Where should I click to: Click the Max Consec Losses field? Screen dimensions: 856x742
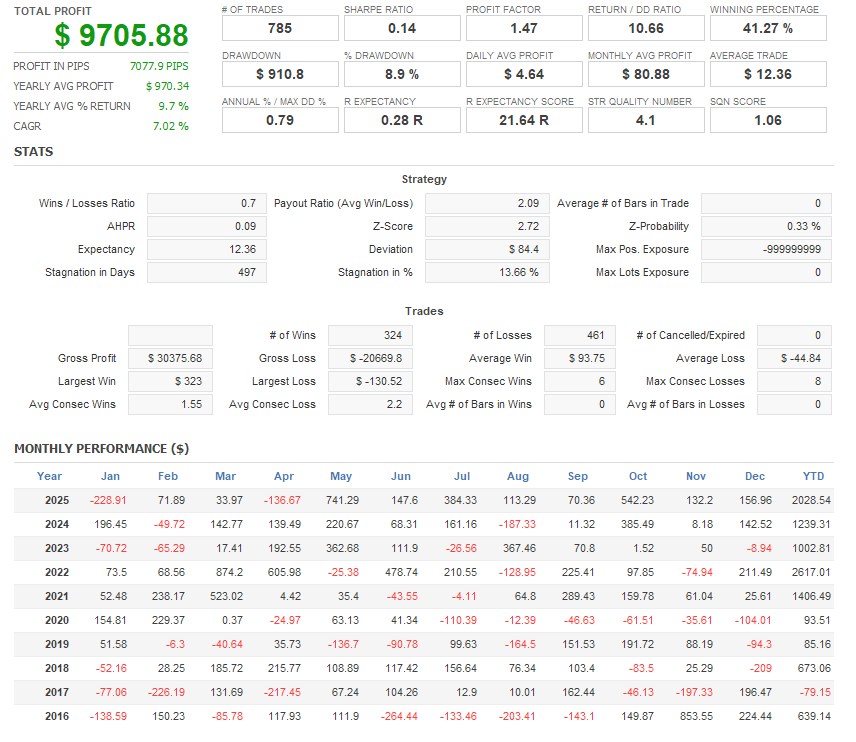pyautogui.click(x=794, y=381)
